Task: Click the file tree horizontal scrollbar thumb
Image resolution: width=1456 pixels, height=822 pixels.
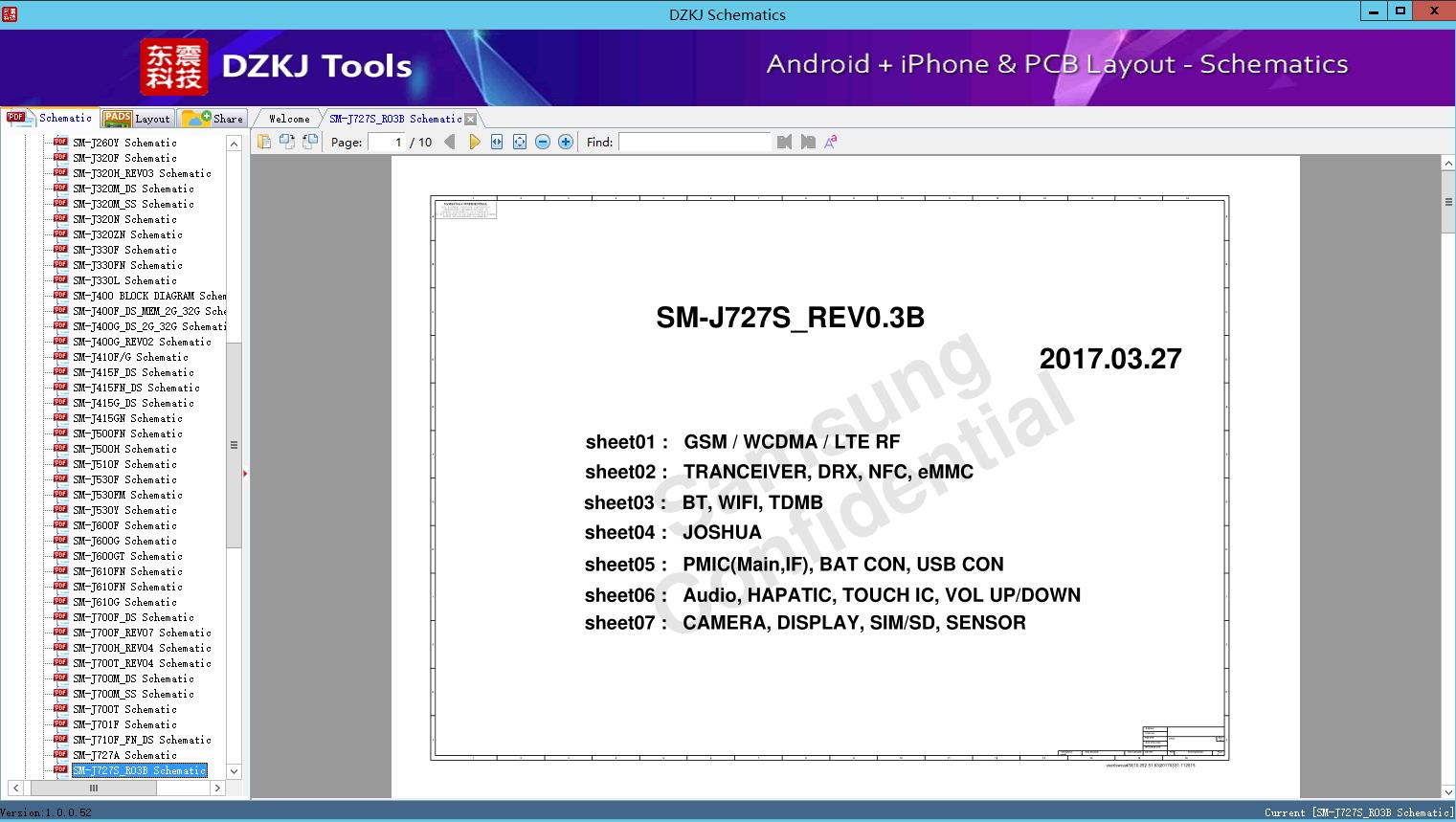Action: (x=94, y=788)
